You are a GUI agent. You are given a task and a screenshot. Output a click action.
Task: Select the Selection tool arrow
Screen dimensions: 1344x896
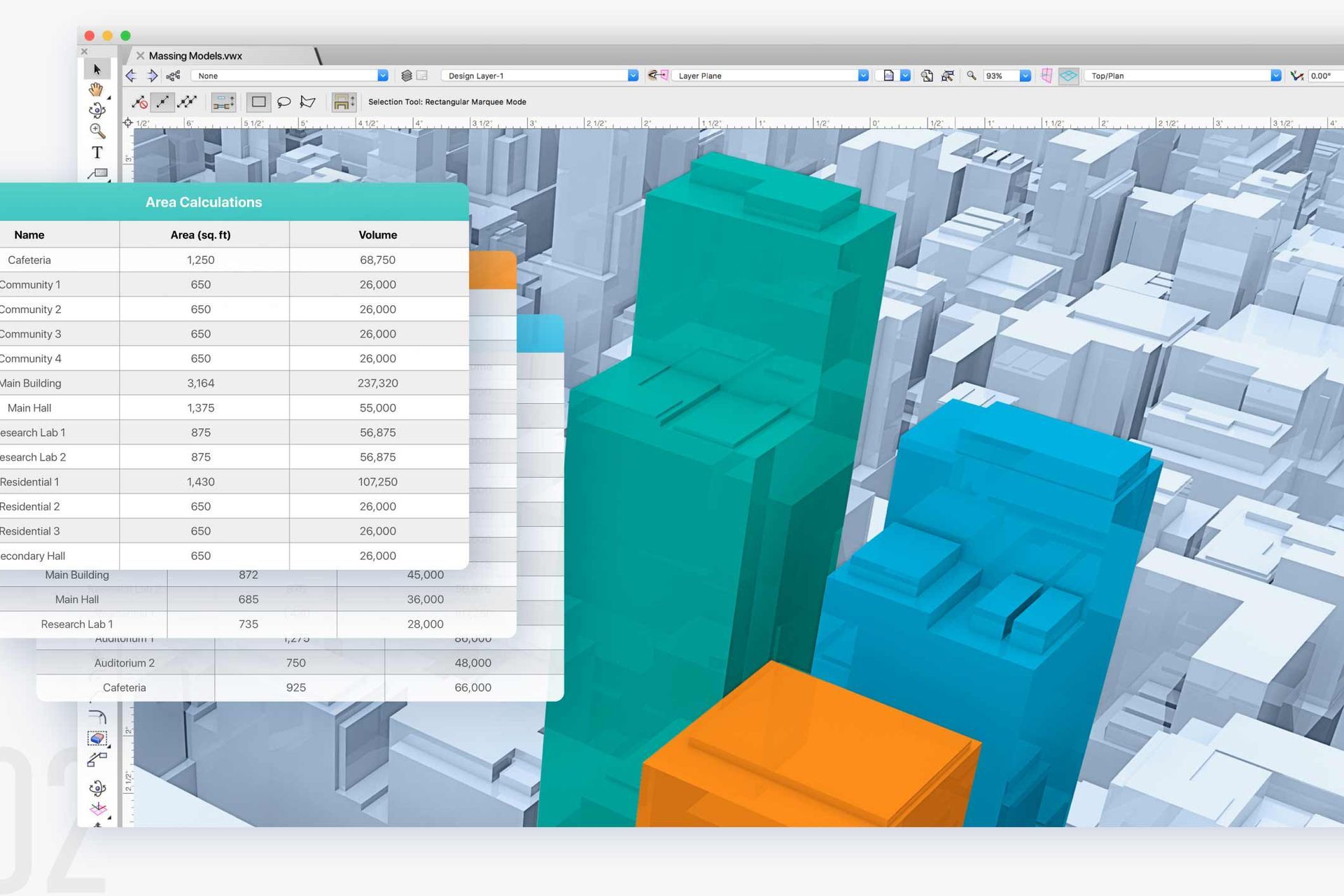point(97,69)
